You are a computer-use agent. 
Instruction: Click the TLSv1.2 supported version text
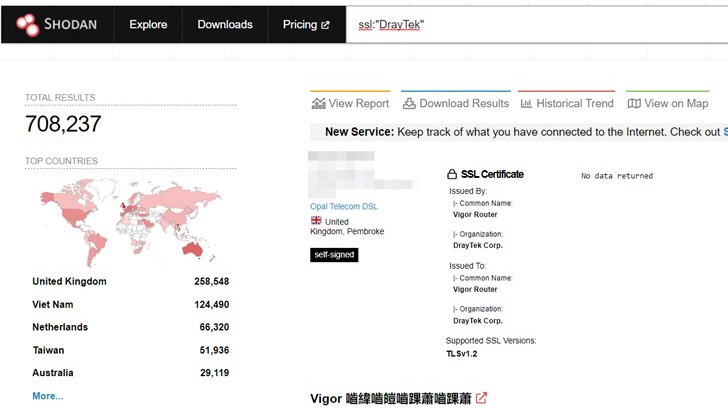[462, 354]
